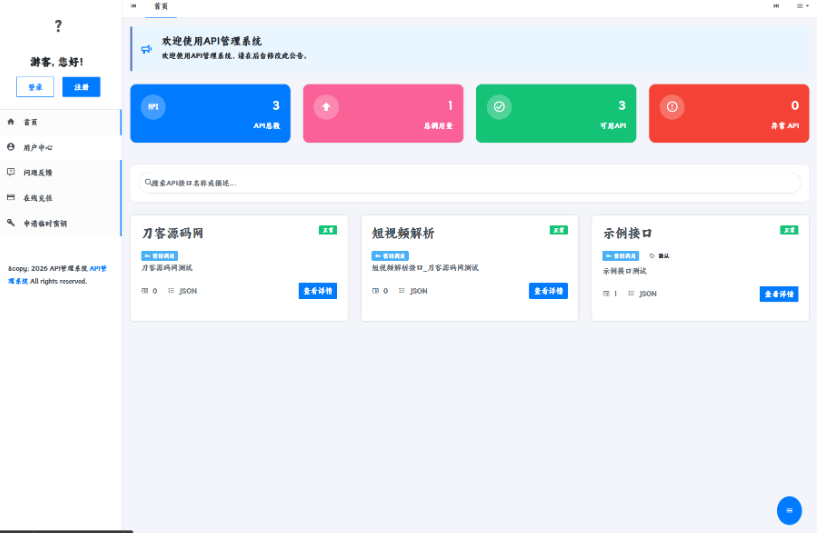Click the API管理系统 footer link
The image size is (817, 533).
pyautogui.click(x=57, y=275)
